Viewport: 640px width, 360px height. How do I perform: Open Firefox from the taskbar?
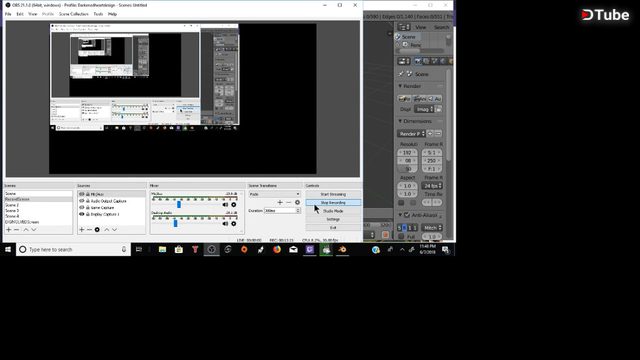click(277, 249)
